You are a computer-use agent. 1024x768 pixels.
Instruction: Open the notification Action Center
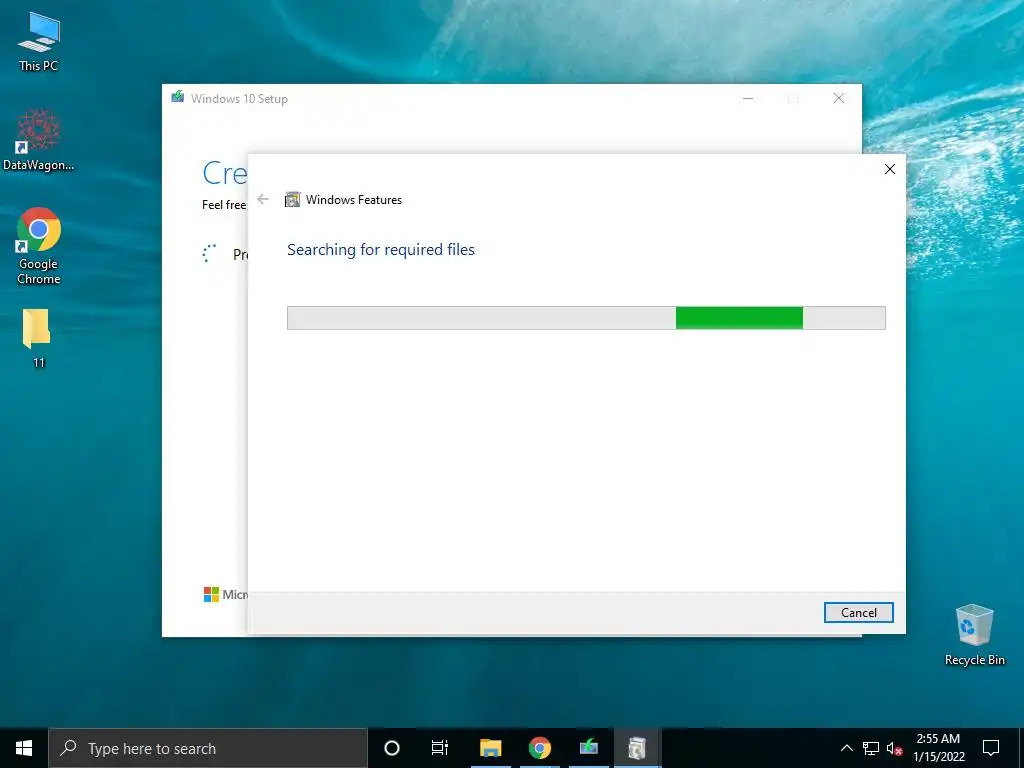click(x=991, y=748)
